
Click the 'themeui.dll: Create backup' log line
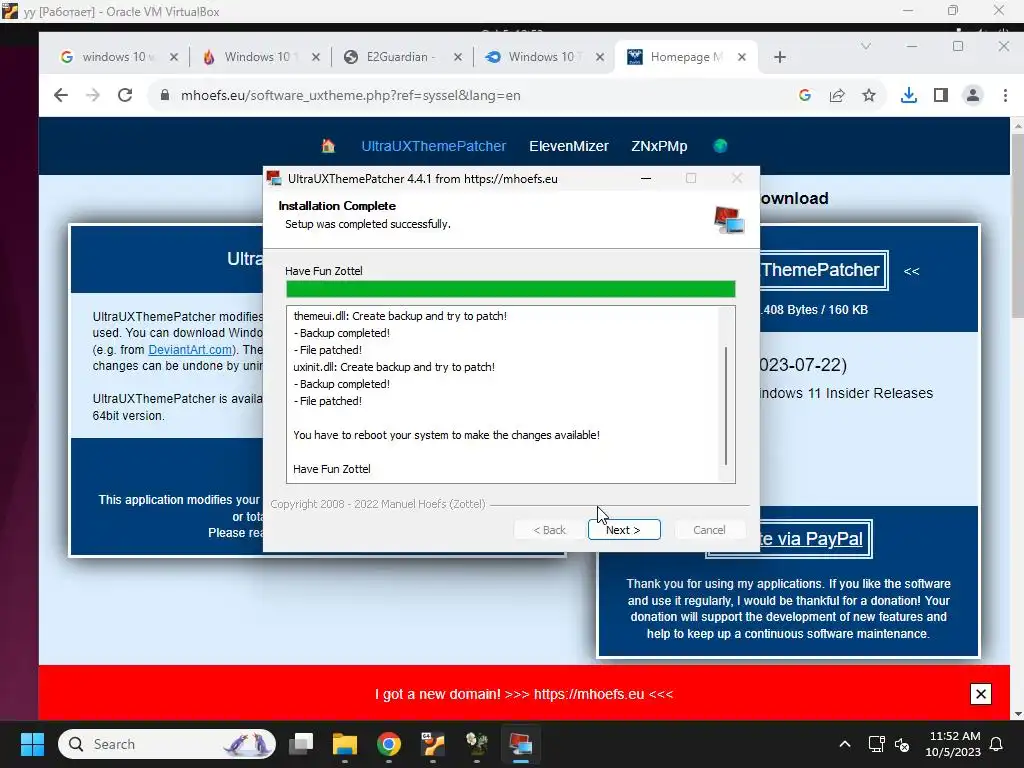coord(400,316)
